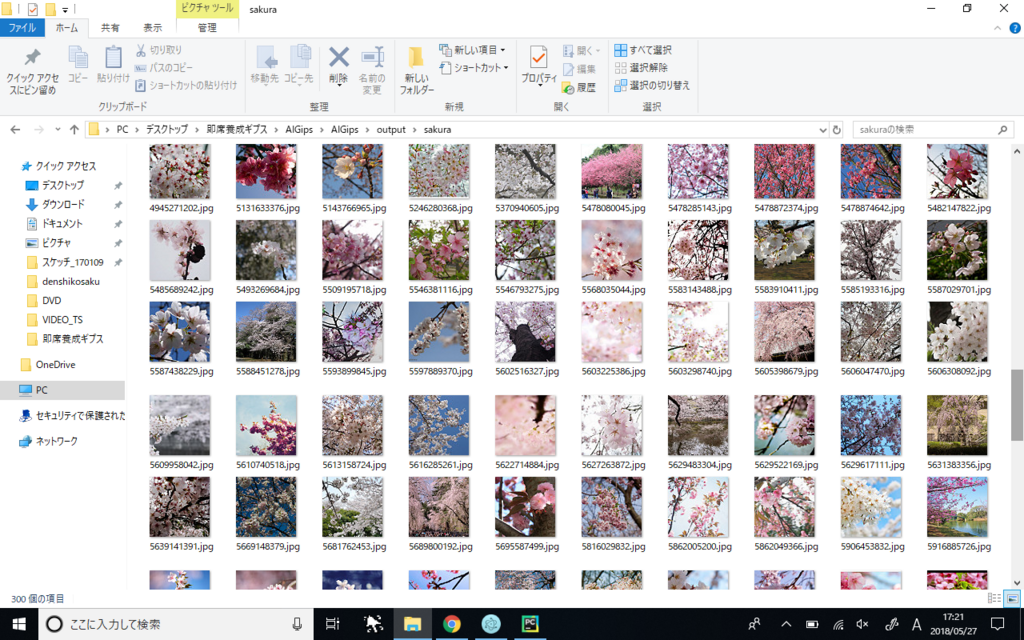1024x640 pixels.
Task: Click the Windows Start button
Action: pos(19,624)
